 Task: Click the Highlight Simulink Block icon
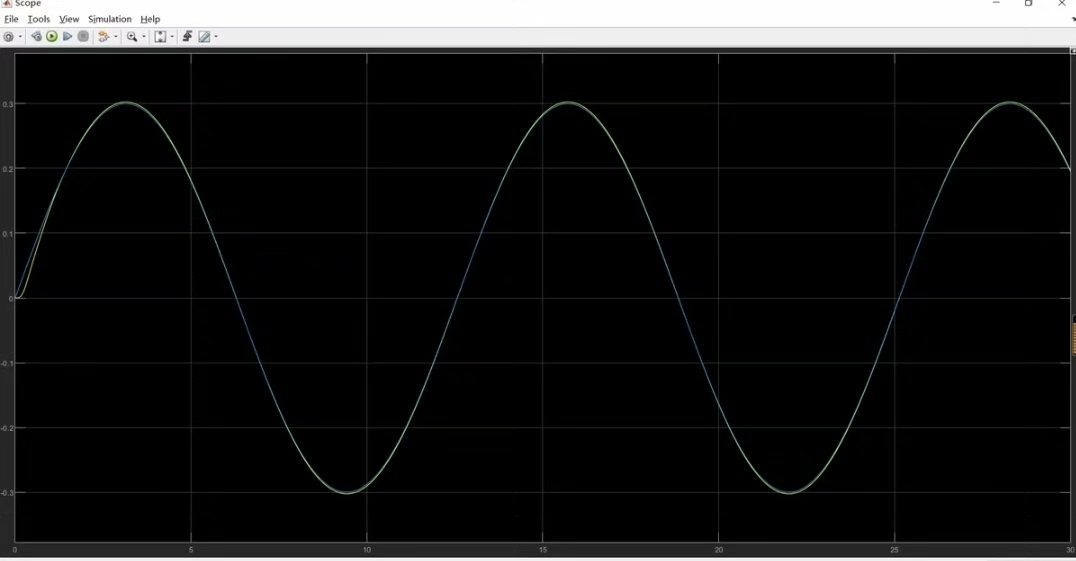[x=104, y=36]
